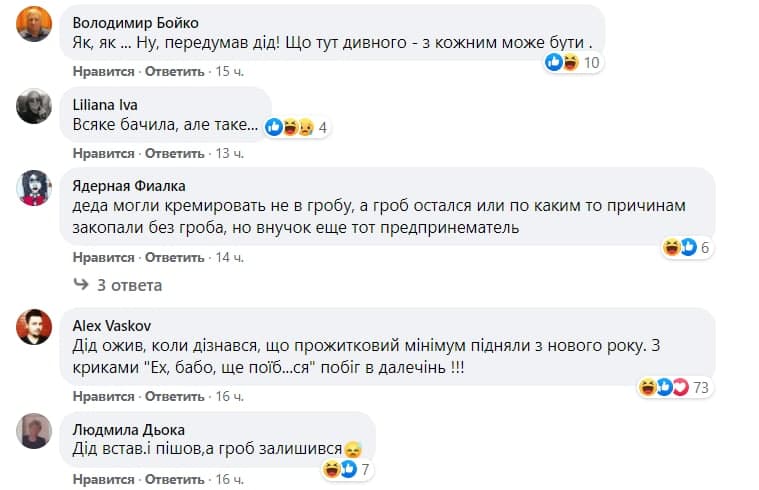Click the 15 ч. timestamp
Screen dimensions: 759x490
click(x=229, y=72)
